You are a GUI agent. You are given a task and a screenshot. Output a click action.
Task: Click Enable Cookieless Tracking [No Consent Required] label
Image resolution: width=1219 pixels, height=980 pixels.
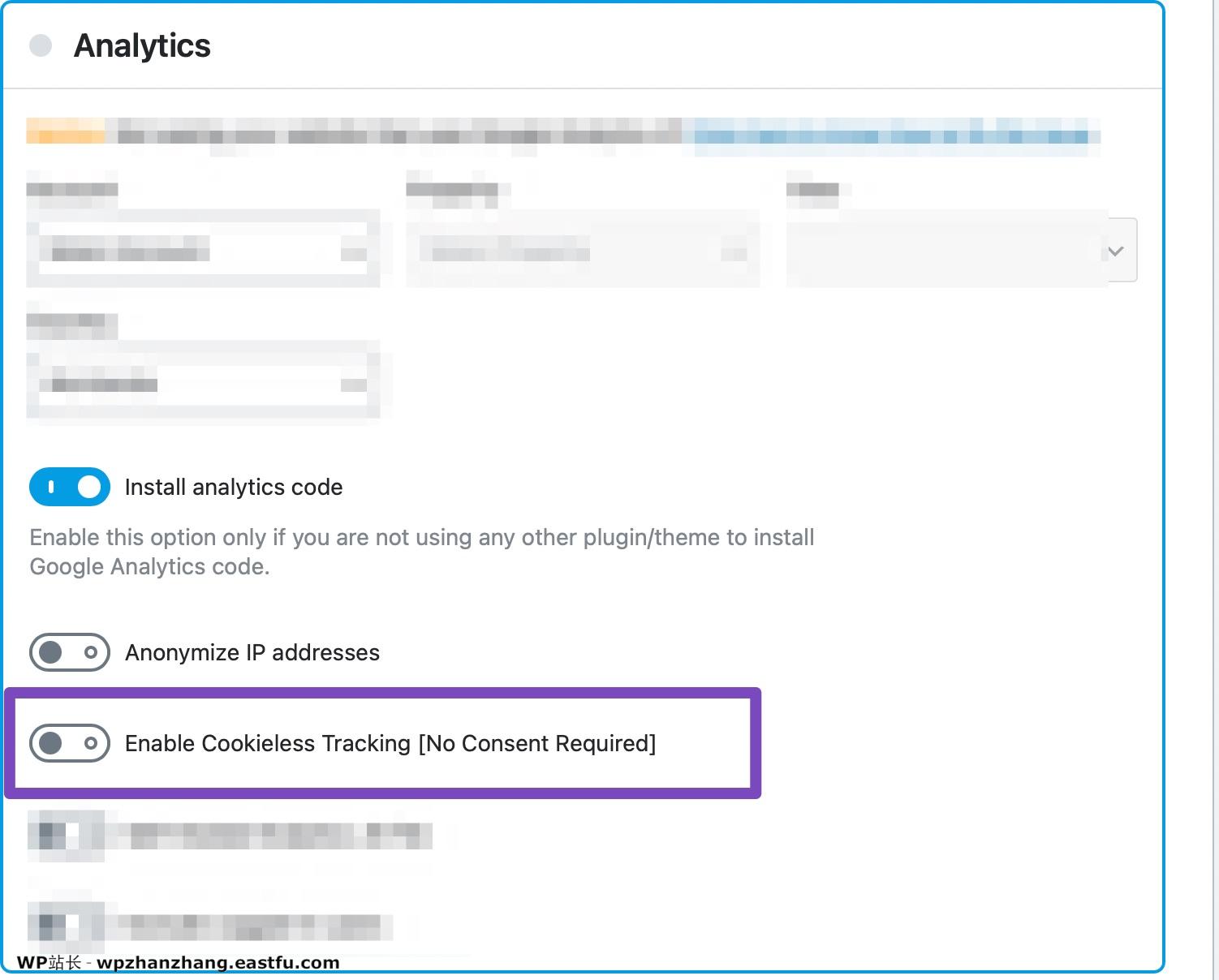(x=390, y=743)
